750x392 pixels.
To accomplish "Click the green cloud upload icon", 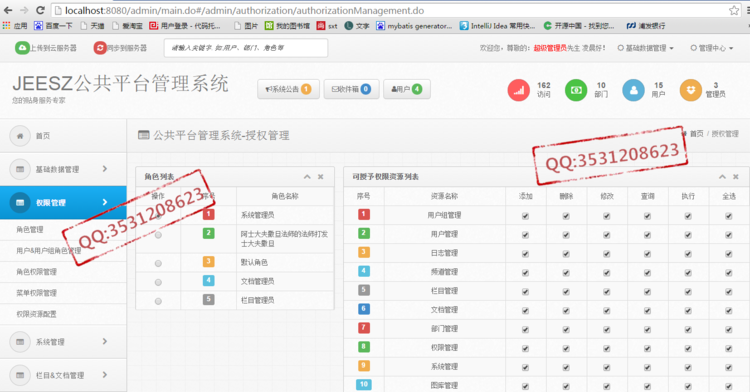I will (22, 48).
